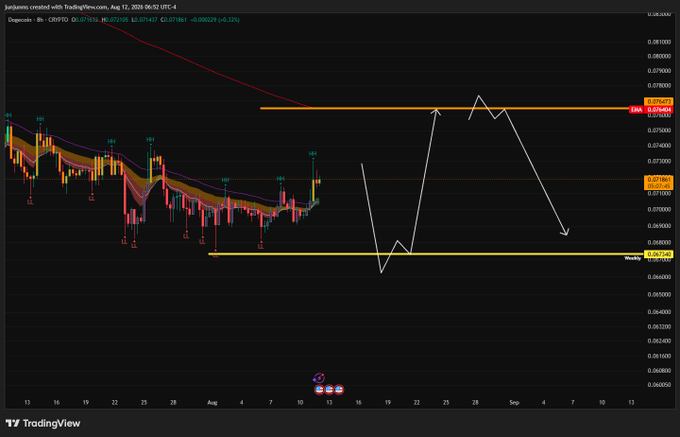
Task: Click the 0.078000 price axis label
Action: (x=659, y=86)
